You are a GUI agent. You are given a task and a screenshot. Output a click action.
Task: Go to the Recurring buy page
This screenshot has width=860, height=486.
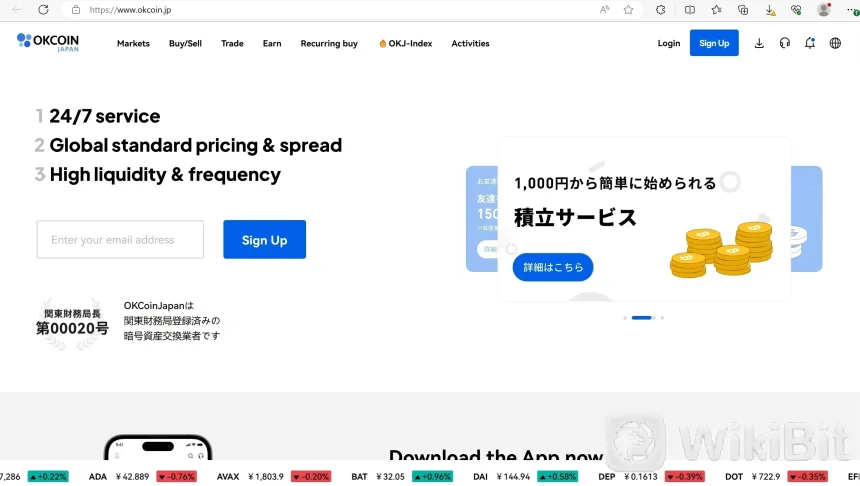click(329, 44)
